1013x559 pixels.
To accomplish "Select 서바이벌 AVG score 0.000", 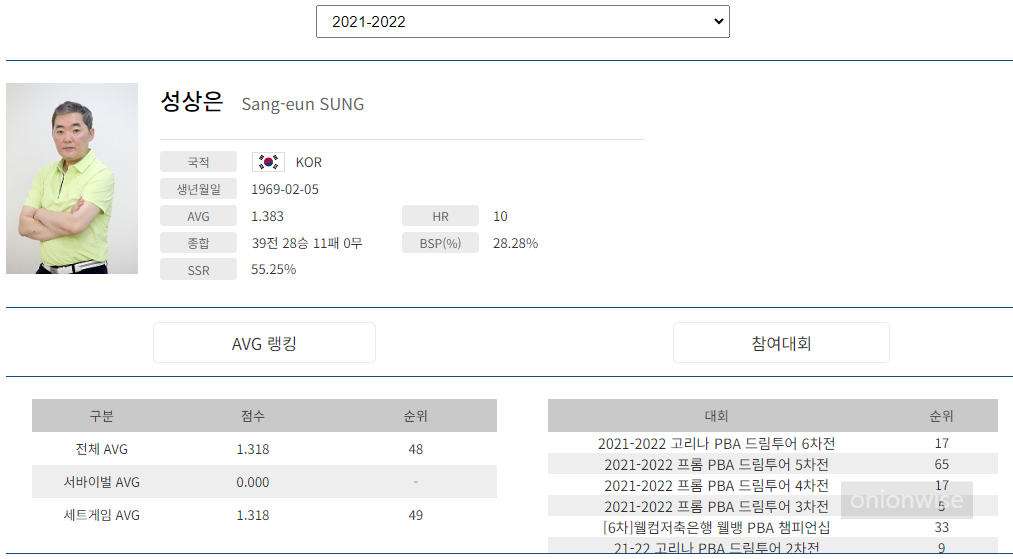I will [253, 482].
